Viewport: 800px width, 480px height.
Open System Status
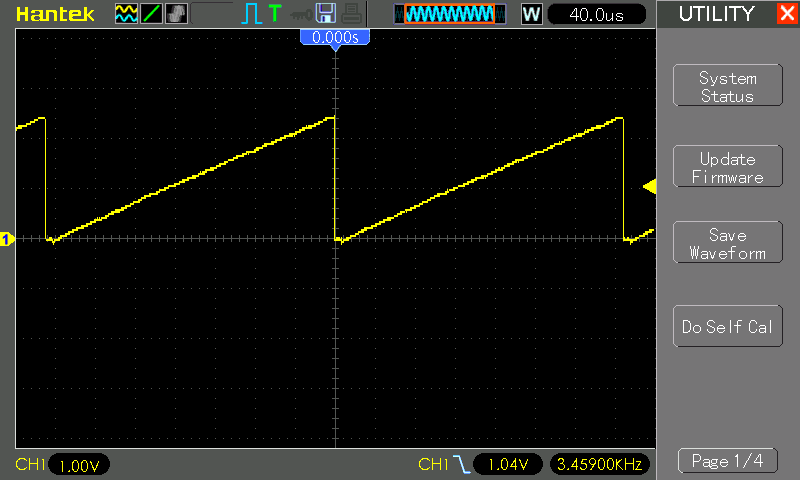click(x=728, y=86)
